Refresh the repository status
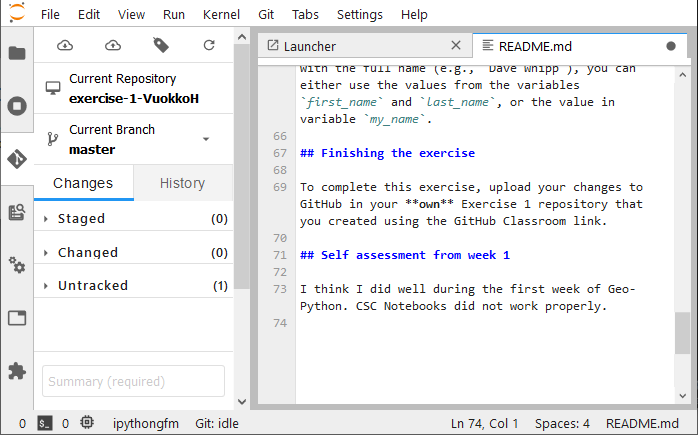 209,45
